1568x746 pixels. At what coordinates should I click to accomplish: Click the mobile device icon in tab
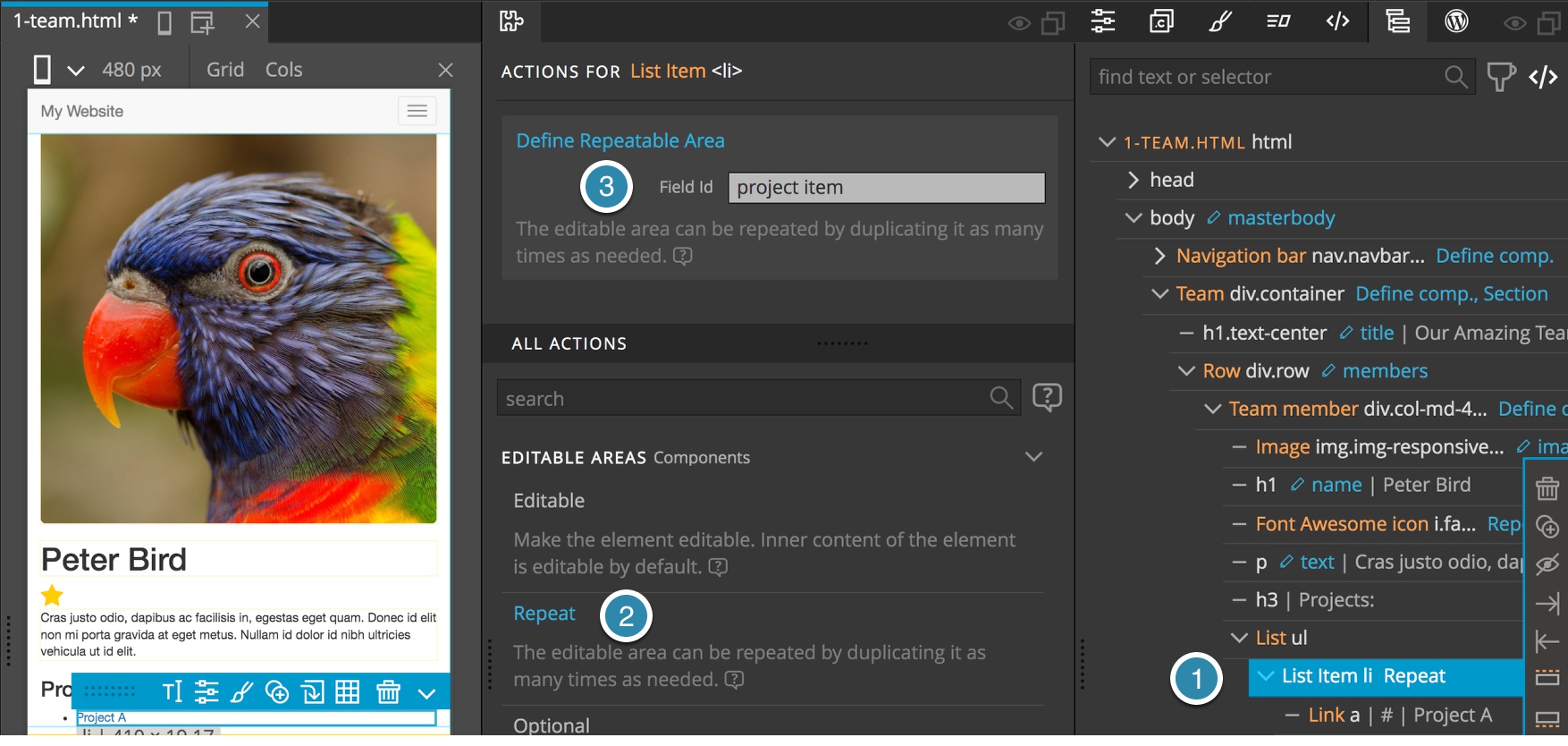(164, 22)
